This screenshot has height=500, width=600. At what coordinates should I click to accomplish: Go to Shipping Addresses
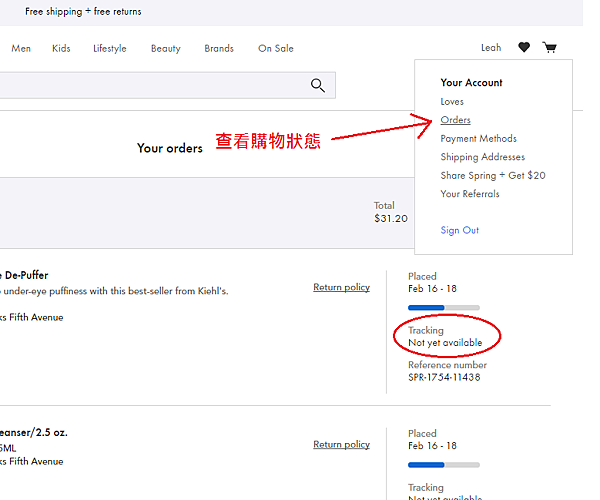pos(482,157)
